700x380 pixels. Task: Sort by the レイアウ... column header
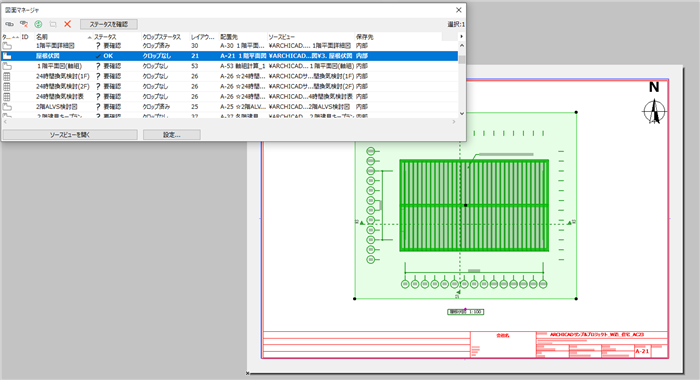pos(204,37)
